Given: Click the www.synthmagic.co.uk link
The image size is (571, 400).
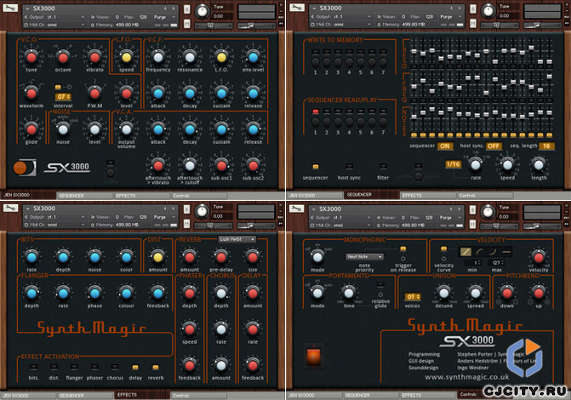Looking at the screenshot, I should click(466, 377).
